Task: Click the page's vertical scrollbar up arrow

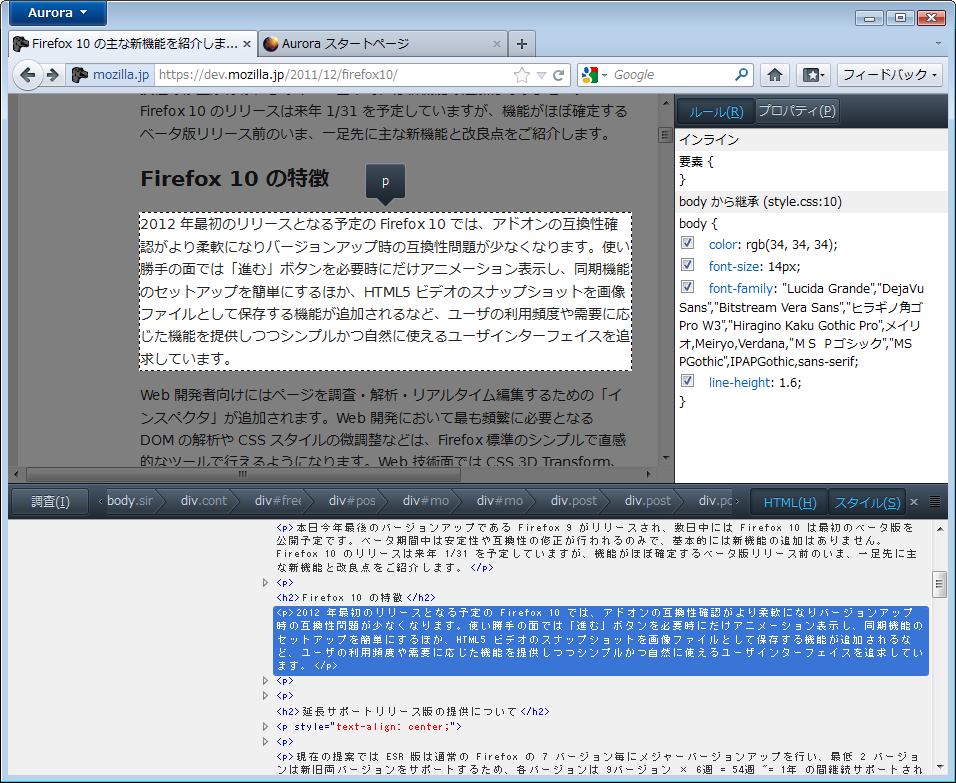Action: pos(665,102)
